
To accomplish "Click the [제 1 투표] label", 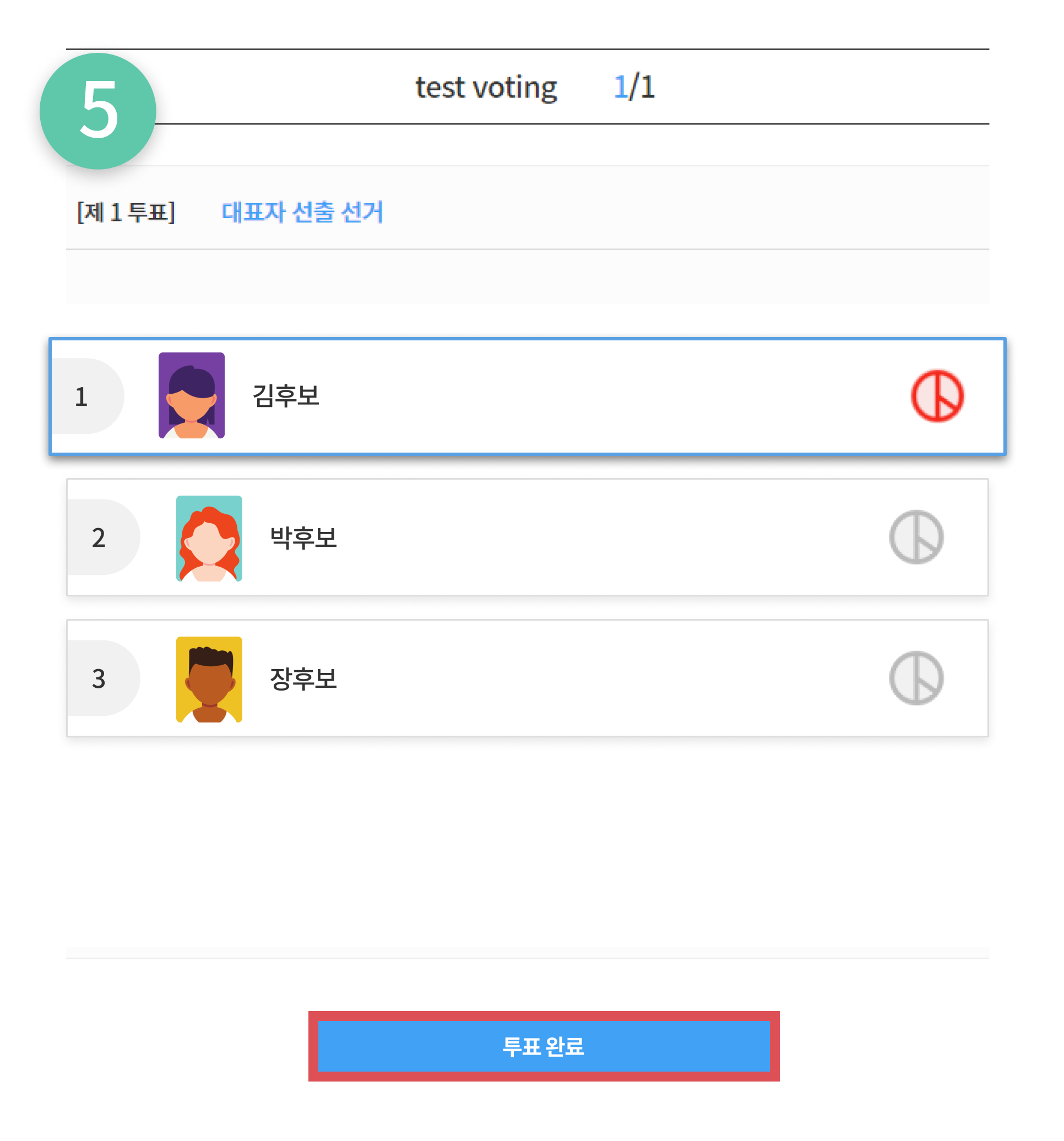I will (126, 213).
